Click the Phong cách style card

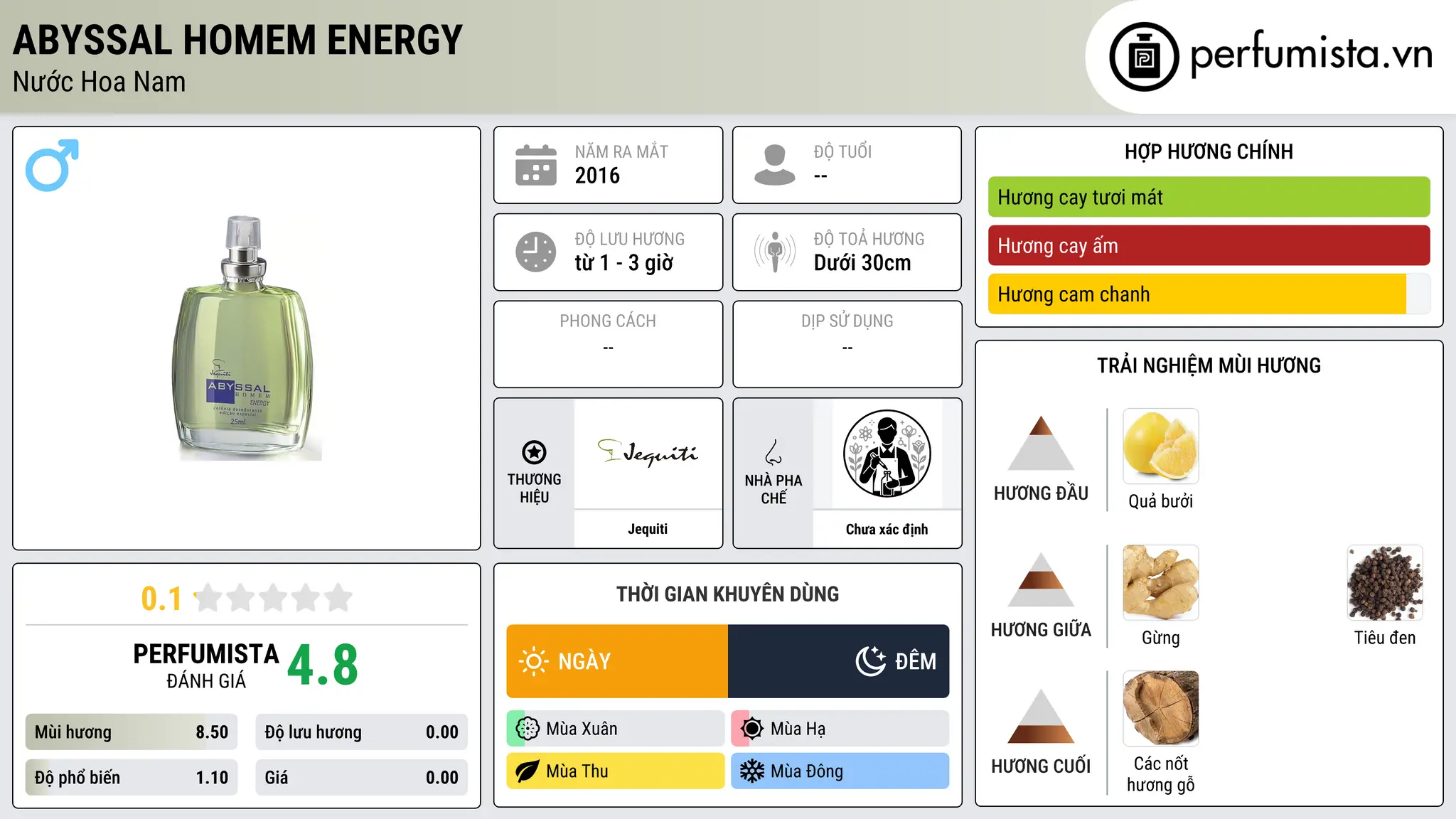click(608, 344)
